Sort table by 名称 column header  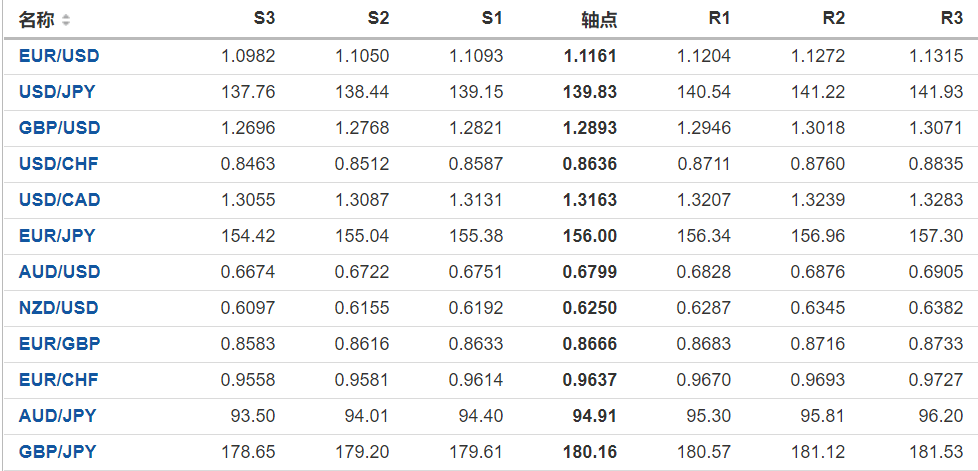pyautogui.click(x=38, y=20)
